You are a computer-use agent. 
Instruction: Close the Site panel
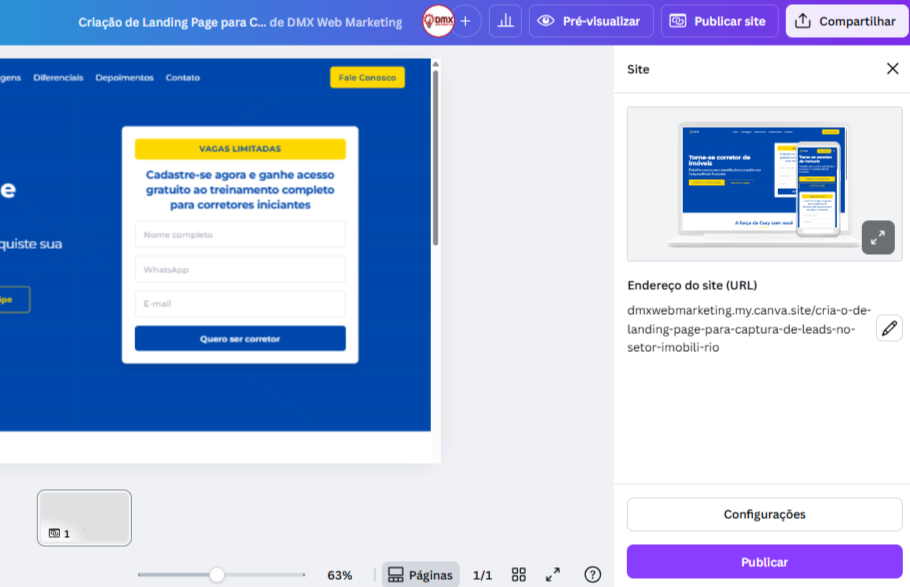(x=892, y=69)
